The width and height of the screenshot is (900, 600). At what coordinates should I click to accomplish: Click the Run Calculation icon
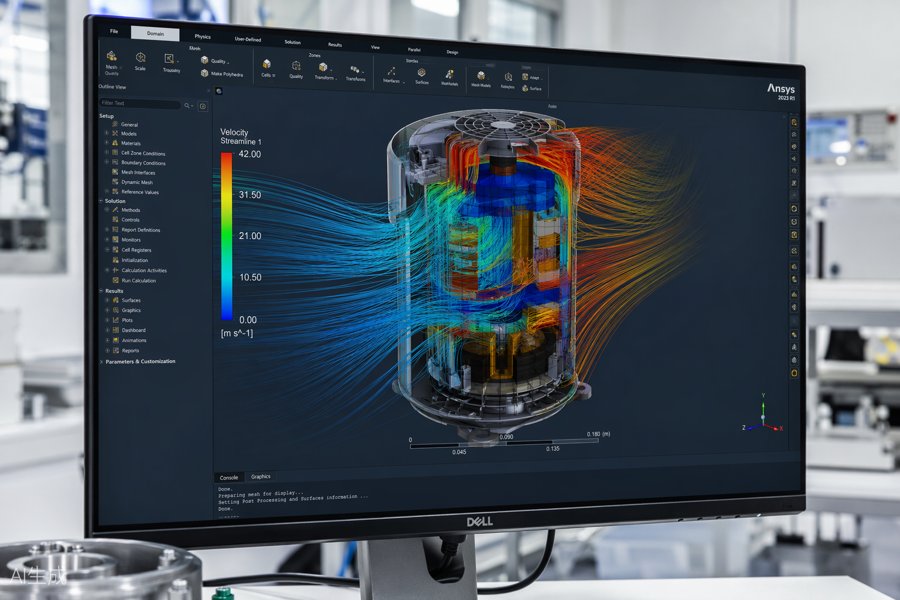click(115, 280)
